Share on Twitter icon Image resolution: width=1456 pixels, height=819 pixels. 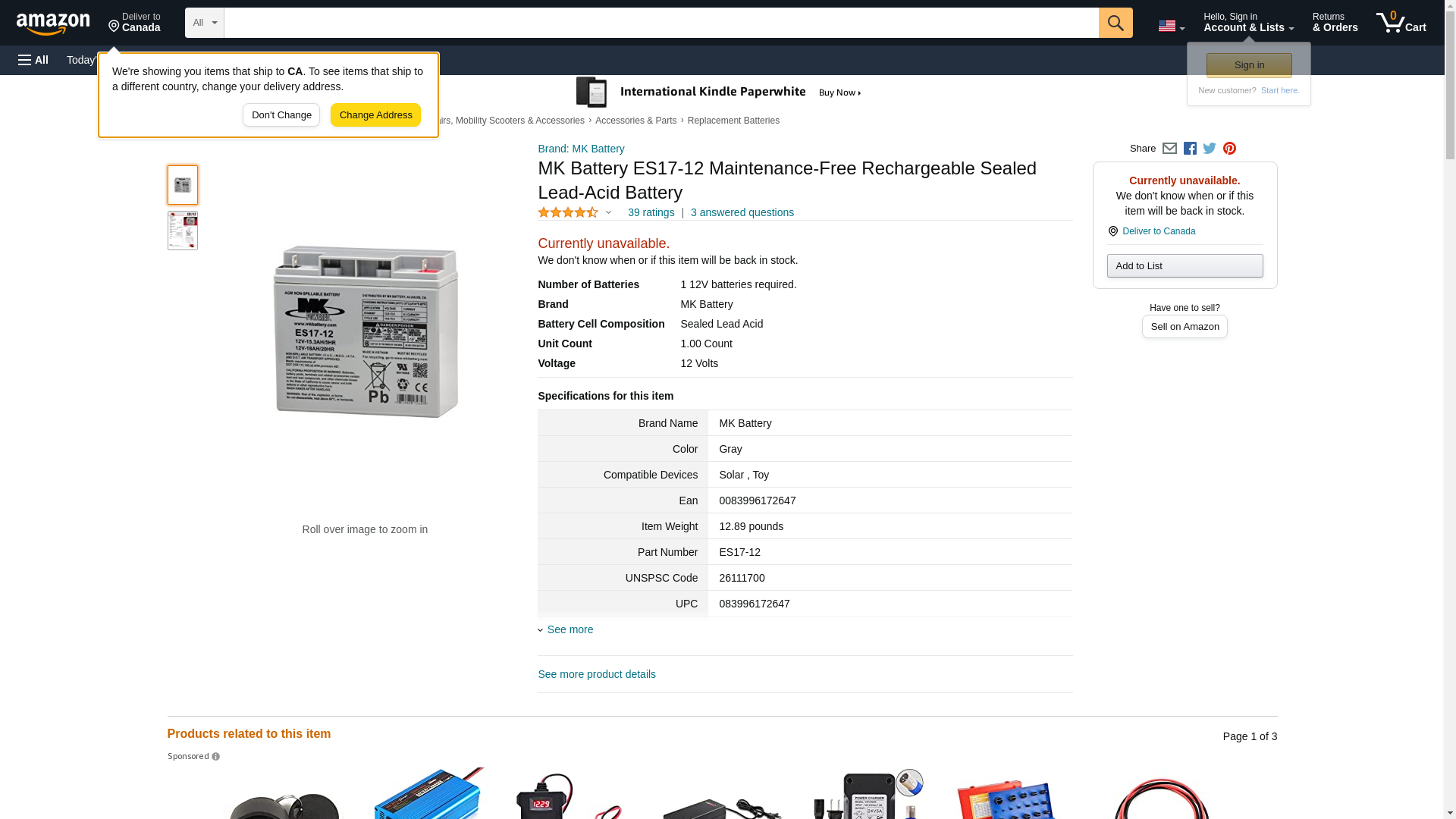[x=1210, y=149]
